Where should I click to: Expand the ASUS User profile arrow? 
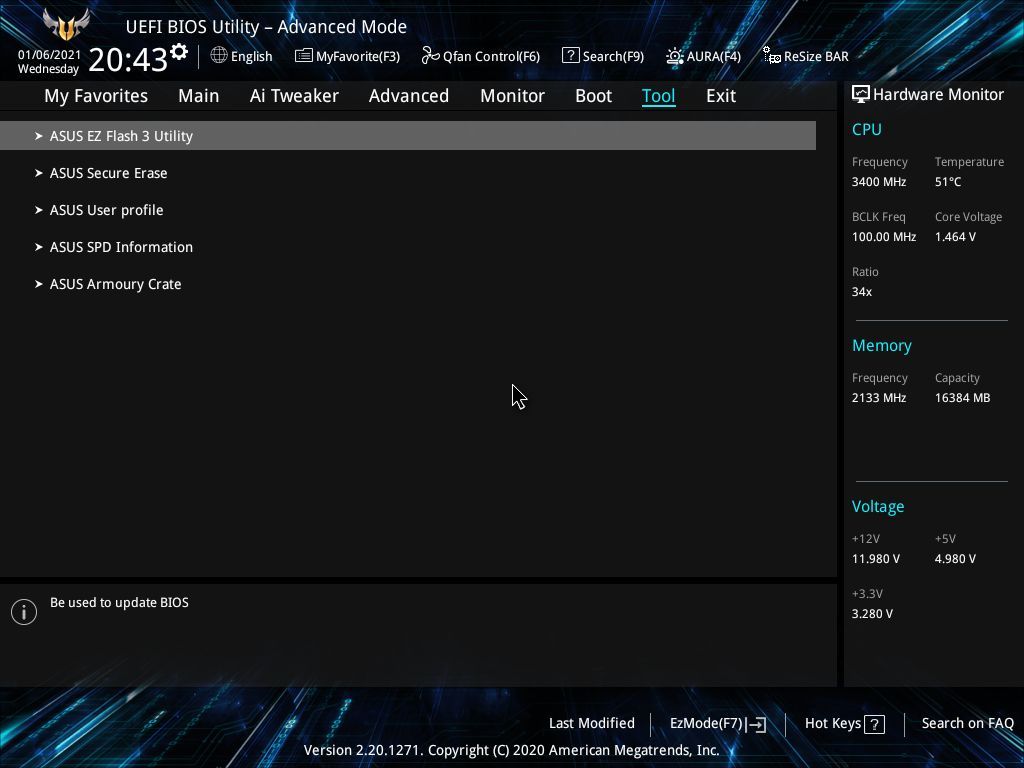tap(39, 210)
